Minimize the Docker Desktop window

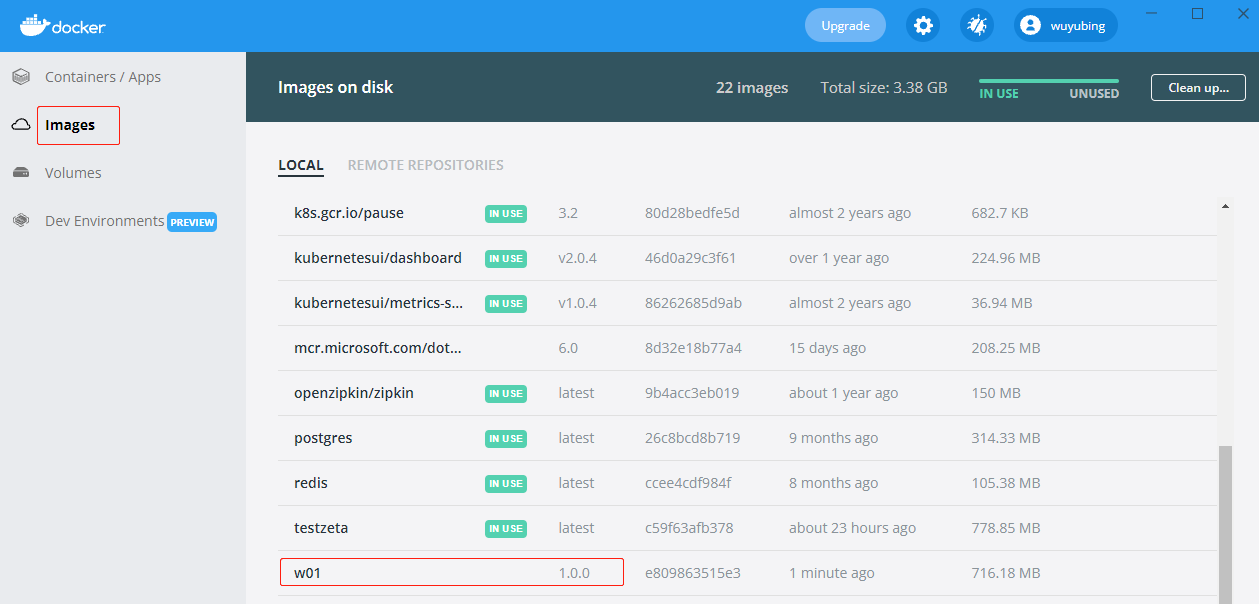point(1151,14)
